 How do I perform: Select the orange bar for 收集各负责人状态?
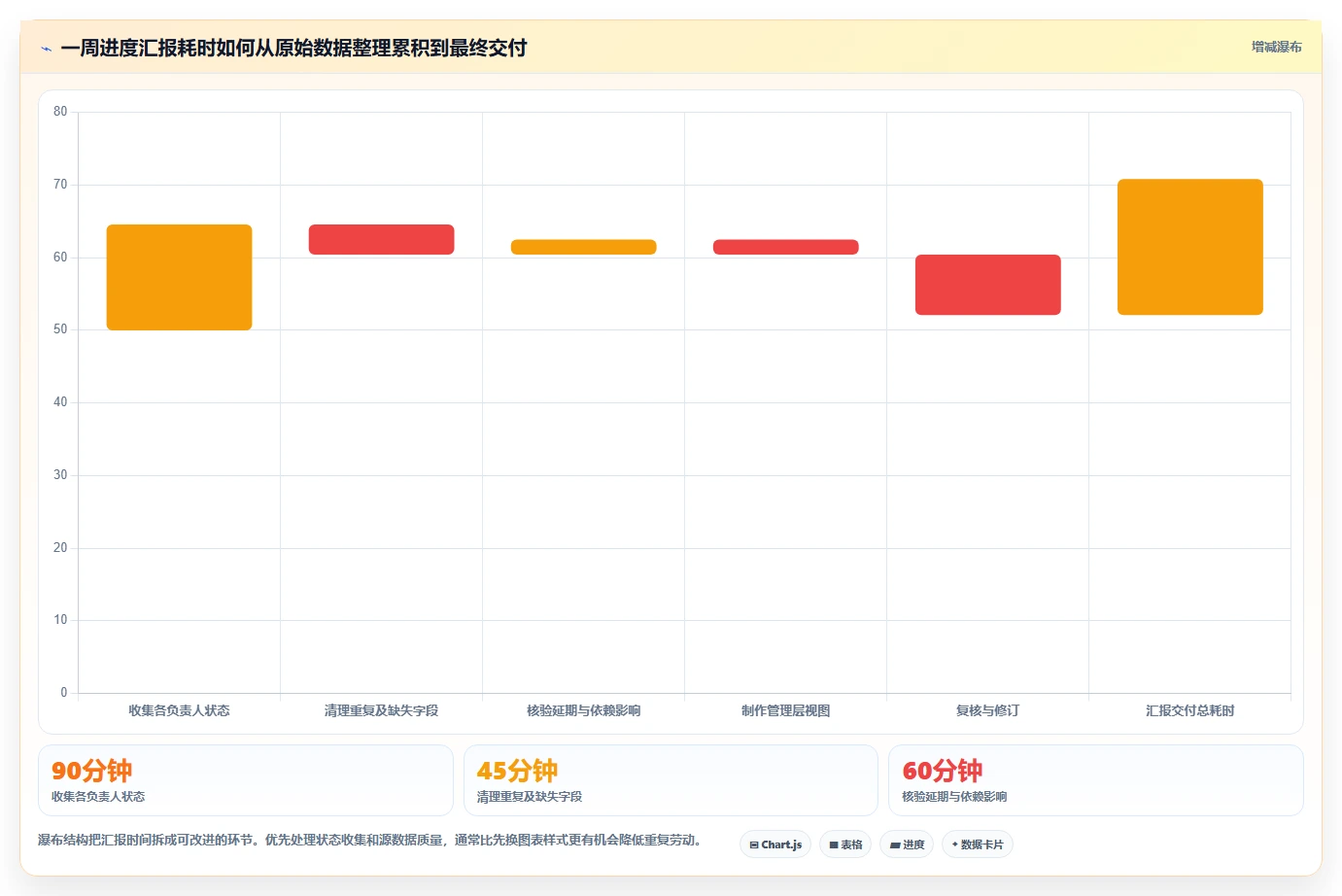(179, 277)
